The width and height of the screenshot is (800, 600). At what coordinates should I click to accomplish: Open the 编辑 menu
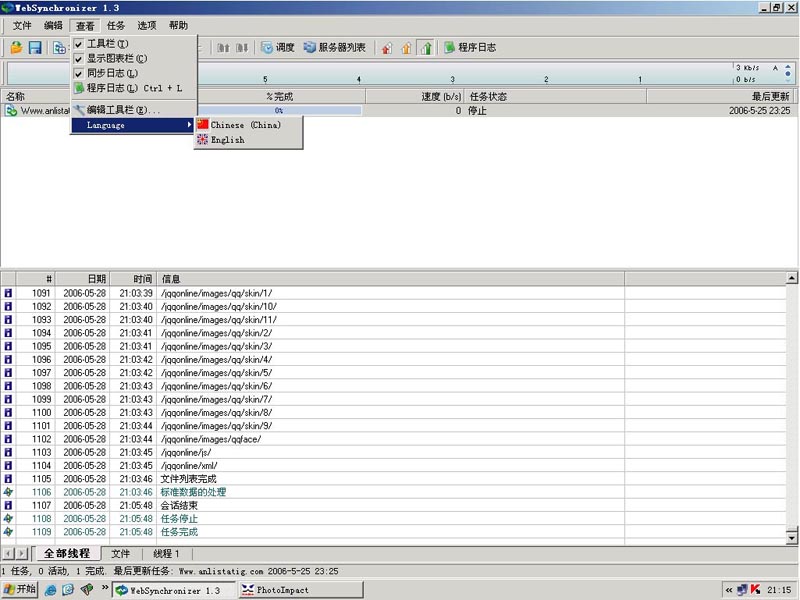pos(53,26)
